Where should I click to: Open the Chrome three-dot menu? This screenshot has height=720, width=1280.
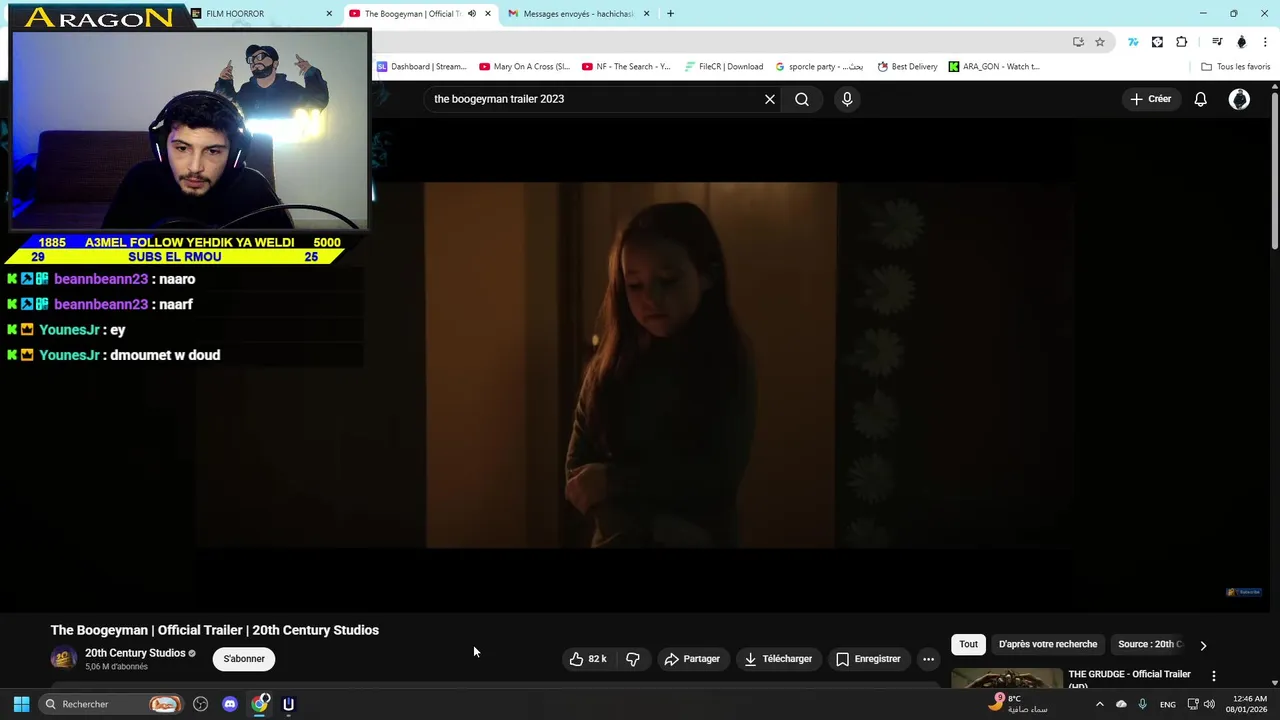pos(1266,42)
